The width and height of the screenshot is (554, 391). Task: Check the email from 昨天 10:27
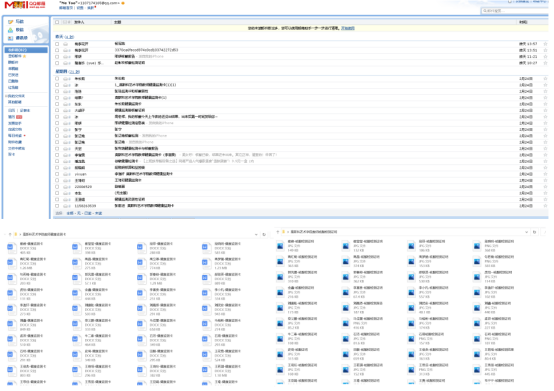click(x=57, y=63)
